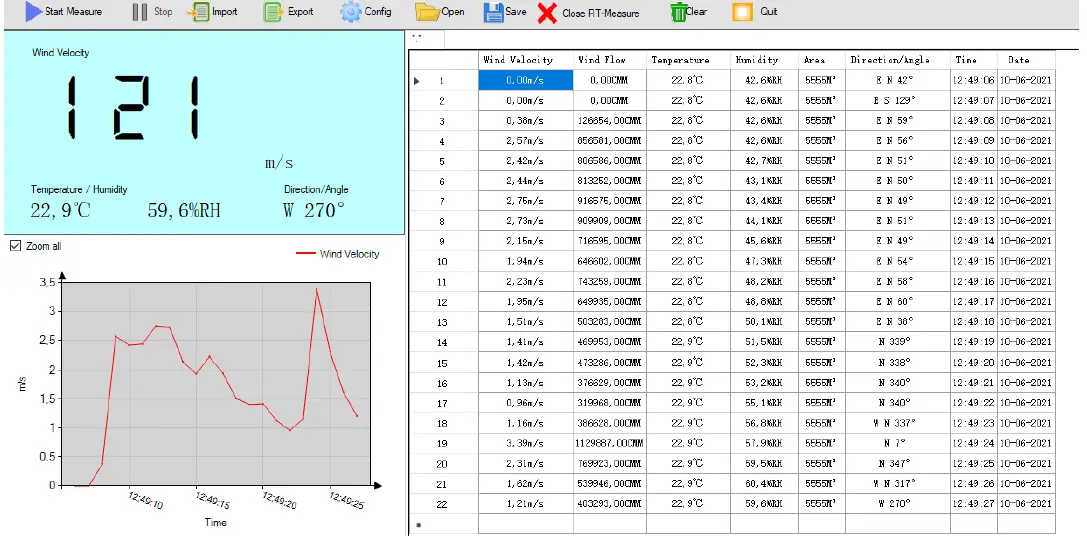Open the Import data tool
1087x536 pixels.
(x=198, y=12)
